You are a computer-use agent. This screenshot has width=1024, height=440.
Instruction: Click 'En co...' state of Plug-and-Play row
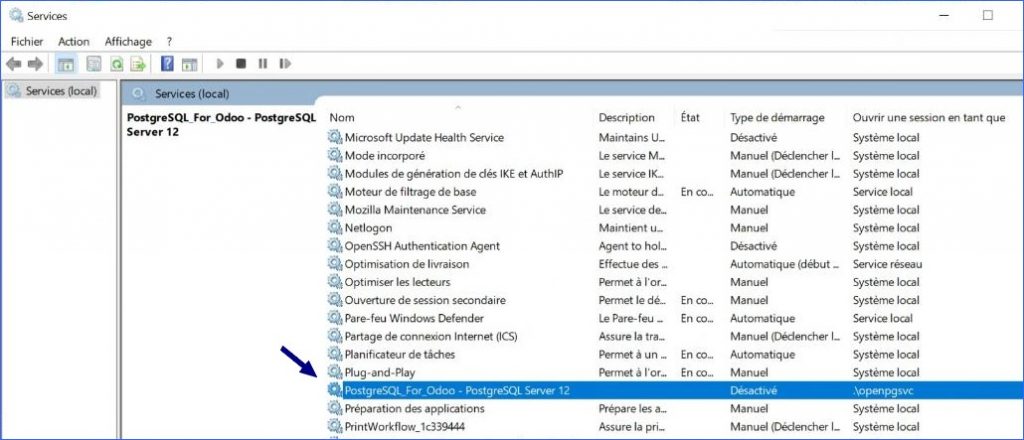click(x=697, y=372)
